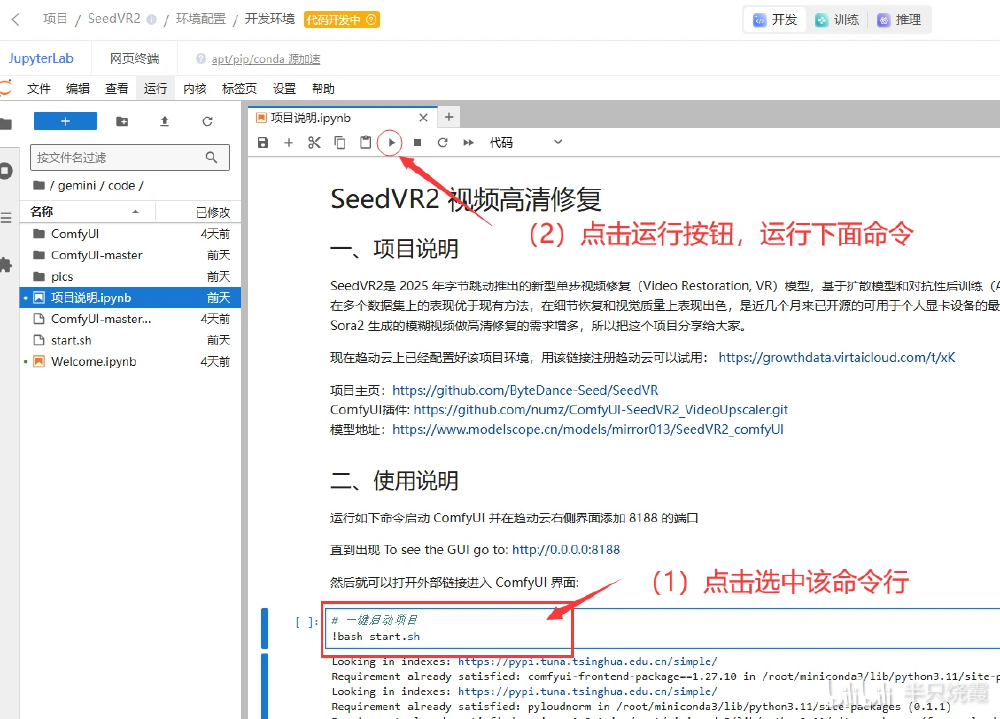Paste cell from clipboard
1000x719 pixels.
click(363, 142)
